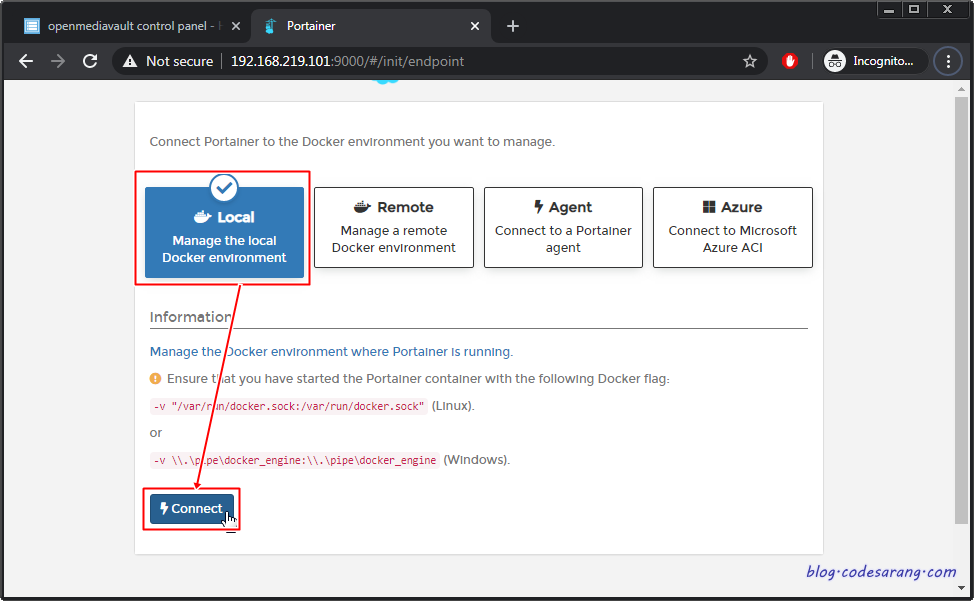Choose the Azure ACI option
974x601 pixels.
tap(733, 227)
